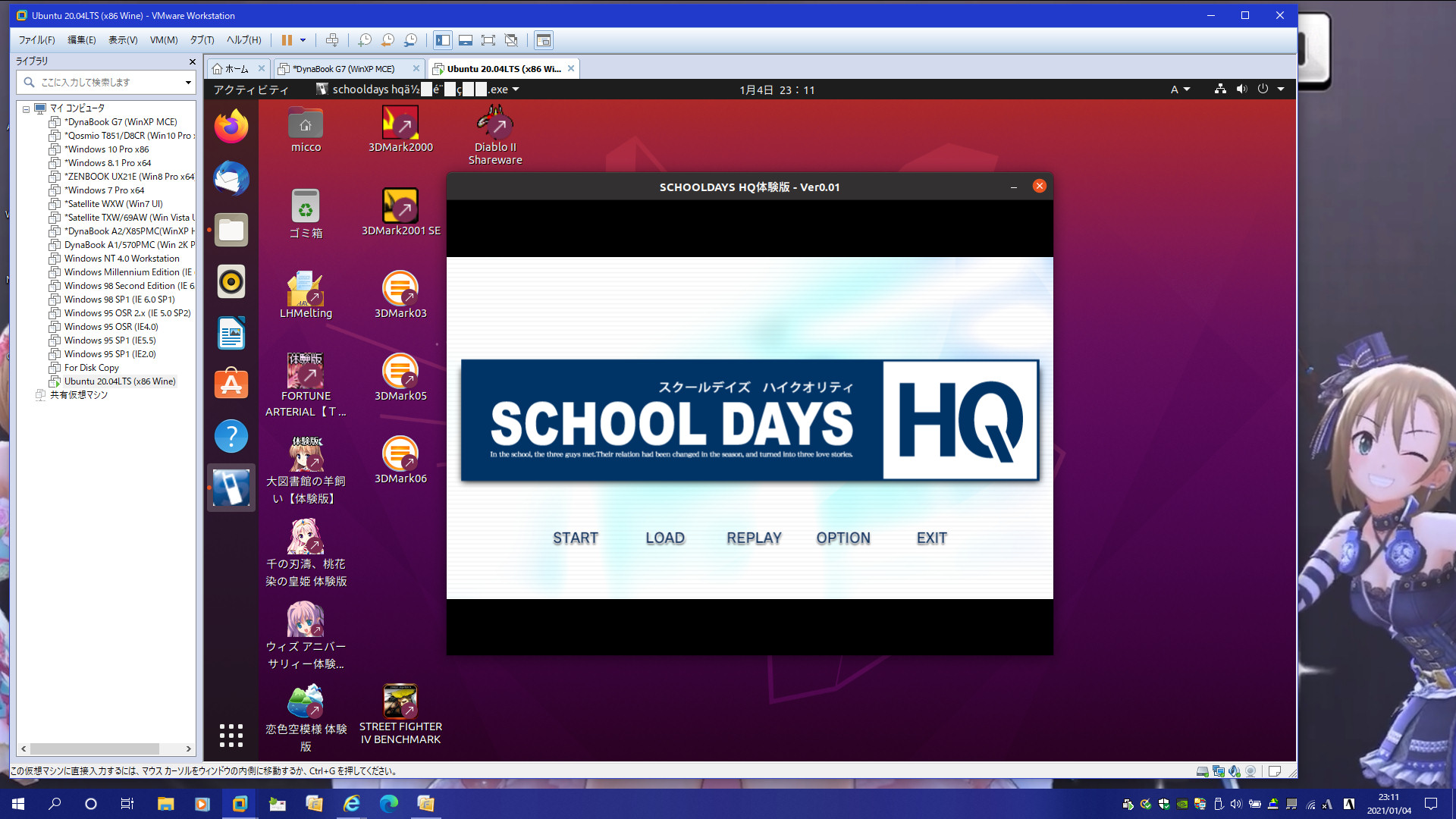Send Ctrl+Alt+Del to the virtual machine
This screenshot has height=819, width=1456.
click(x=332, y=40)
